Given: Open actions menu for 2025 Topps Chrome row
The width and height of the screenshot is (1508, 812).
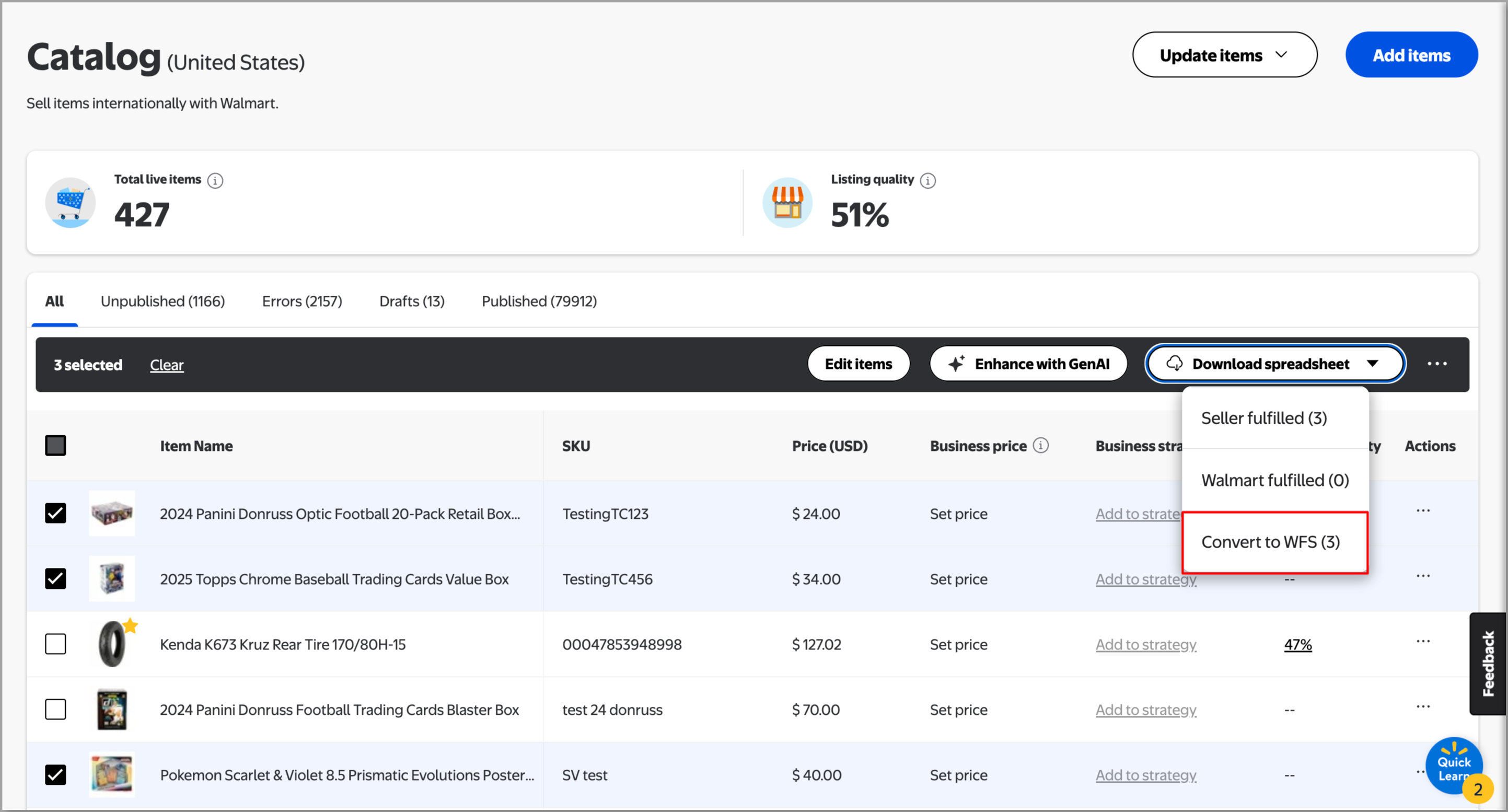Looking at the screenshot, I should coord(1423,576).
